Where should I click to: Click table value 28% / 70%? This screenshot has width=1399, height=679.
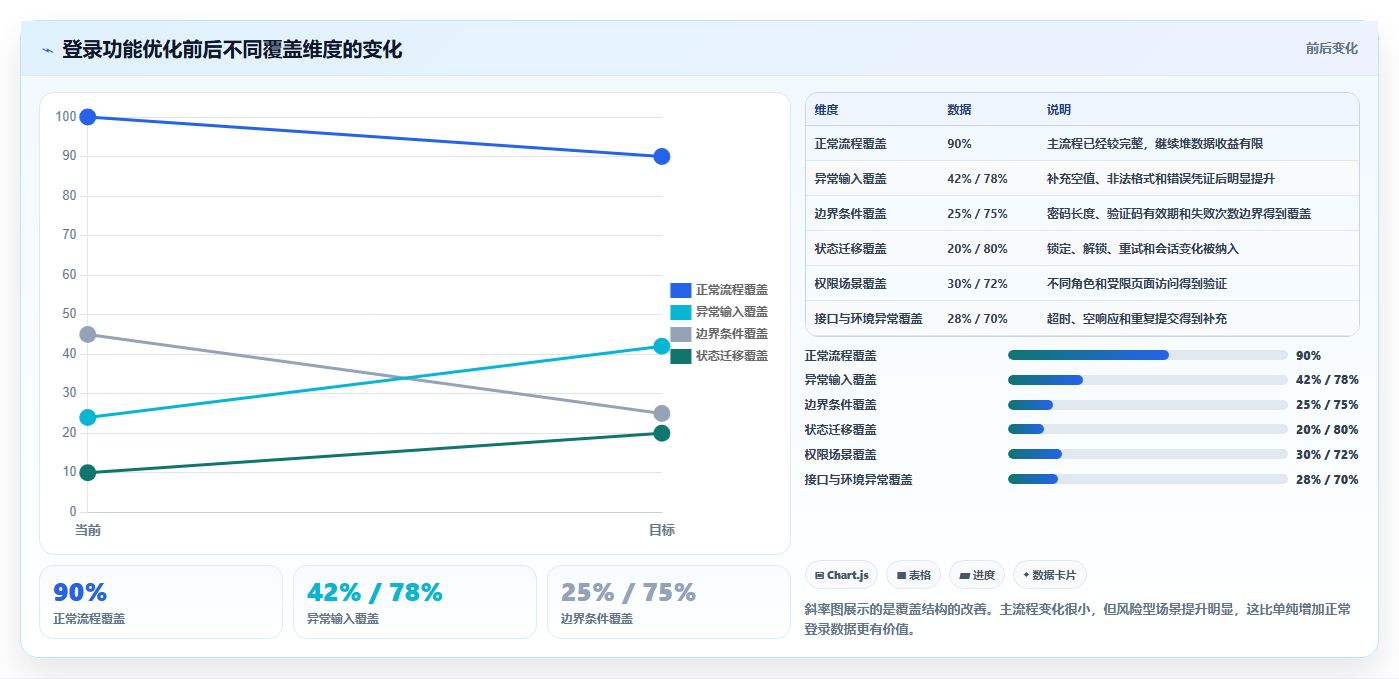pos(977,319)
